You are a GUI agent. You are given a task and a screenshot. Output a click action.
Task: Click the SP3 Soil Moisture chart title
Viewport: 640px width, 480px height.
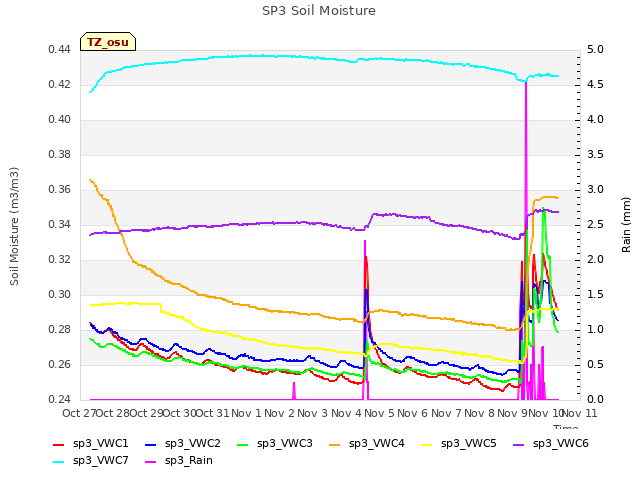(x=319, y=11)
